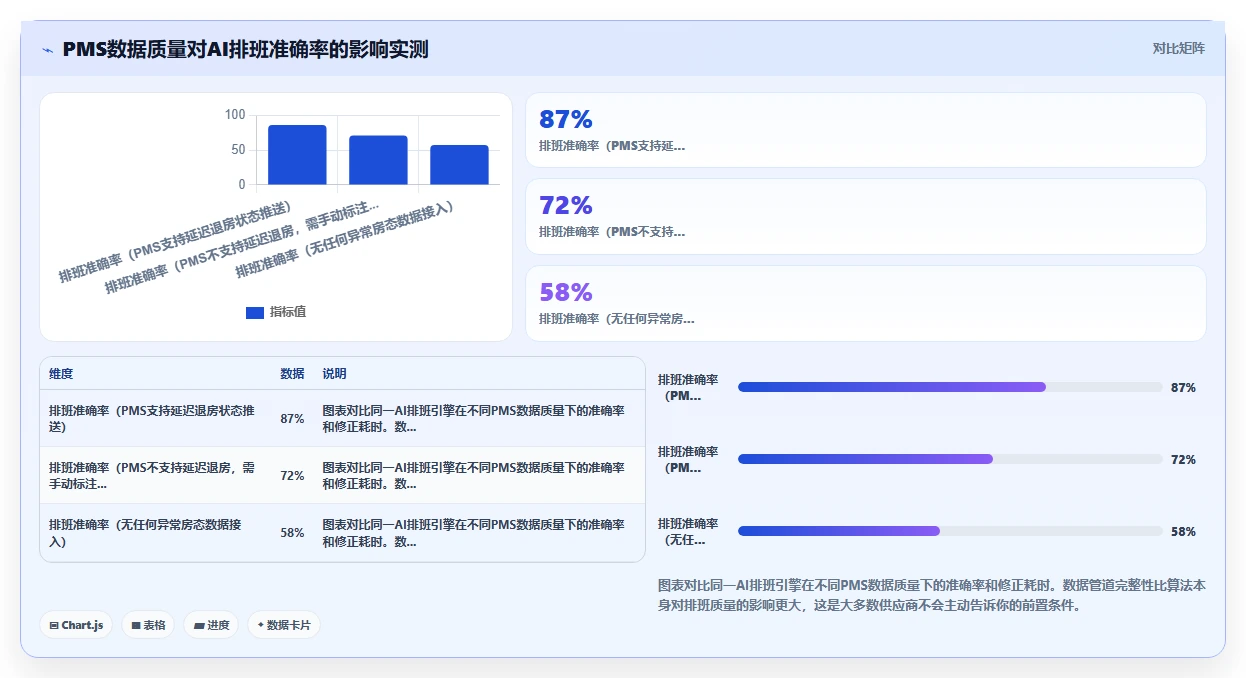Click the 指标值 legend text

click(288, 312)
